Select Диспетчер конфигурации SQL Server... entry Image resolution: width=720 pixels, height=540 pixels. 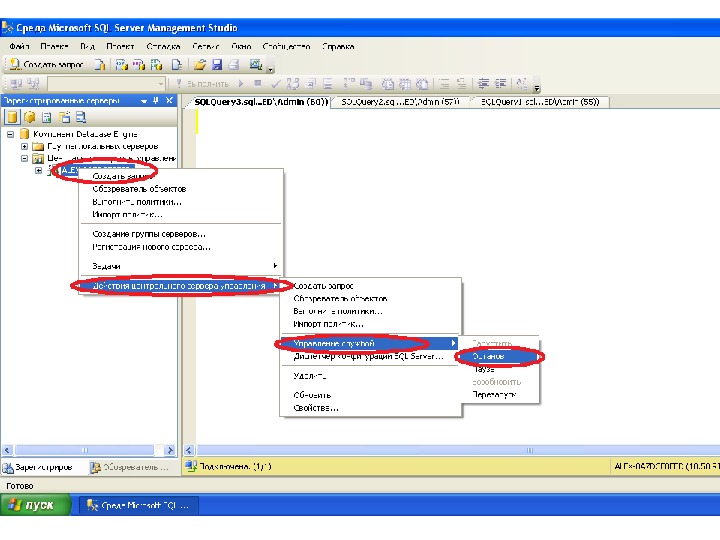point(370,356)
